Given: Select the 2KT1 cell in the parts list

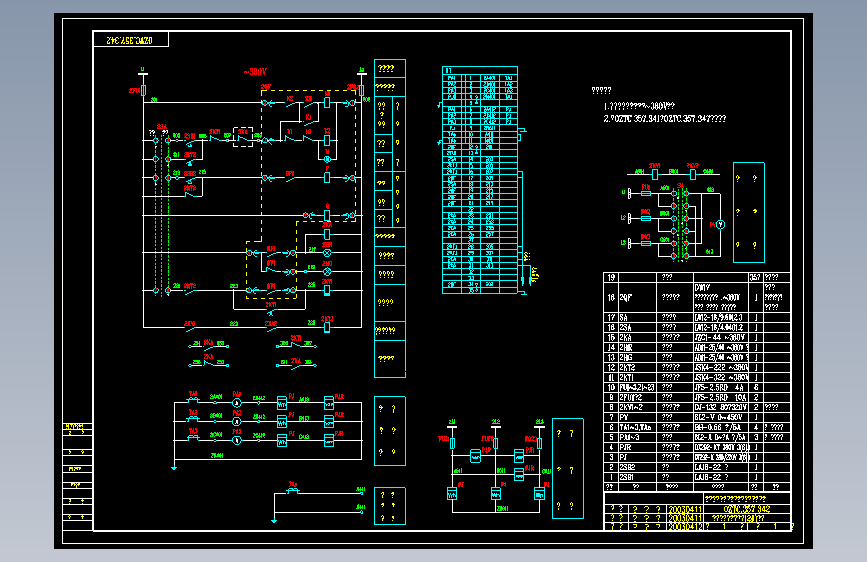Looking at the screenshot, I should click(637, 377).
